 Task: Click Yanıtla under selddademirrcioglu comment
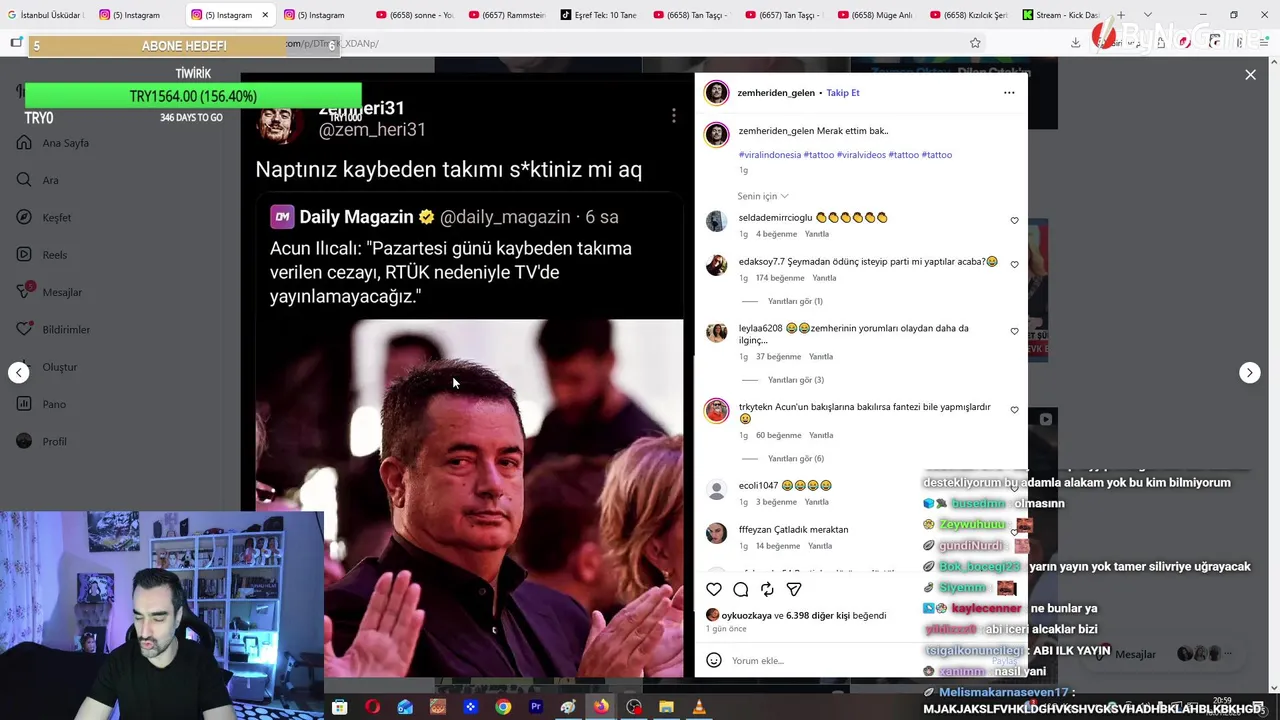pyautogui.click(x=817, y=234)
